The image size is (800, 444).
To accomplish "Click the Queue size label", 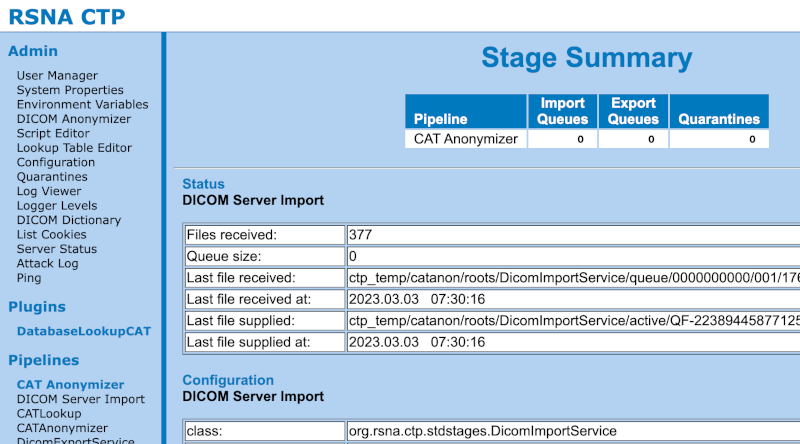I will tap(265, 256).
